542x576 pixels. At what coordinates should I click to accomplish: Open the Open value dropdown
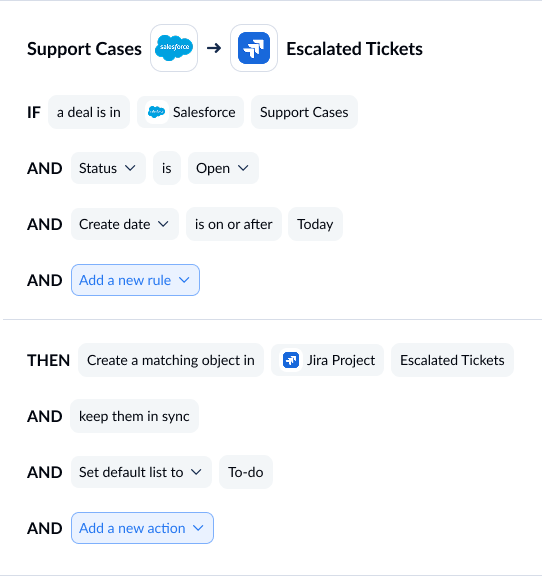tap(223, 168)
